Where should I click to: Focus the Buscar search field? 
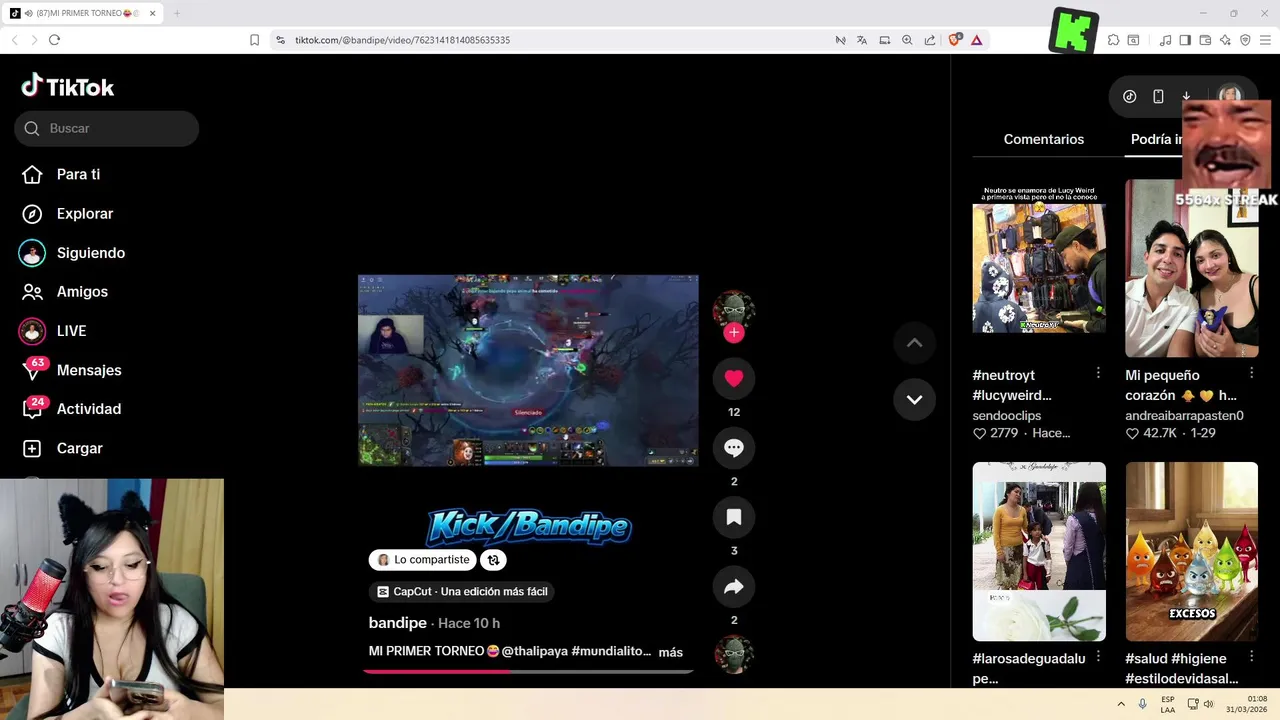(106, 128)
